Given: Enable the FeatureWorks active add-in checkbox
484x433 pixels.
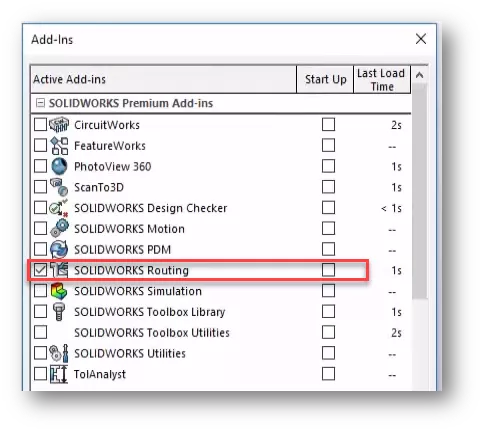Looking at the screenshot, I should point(40,145).
